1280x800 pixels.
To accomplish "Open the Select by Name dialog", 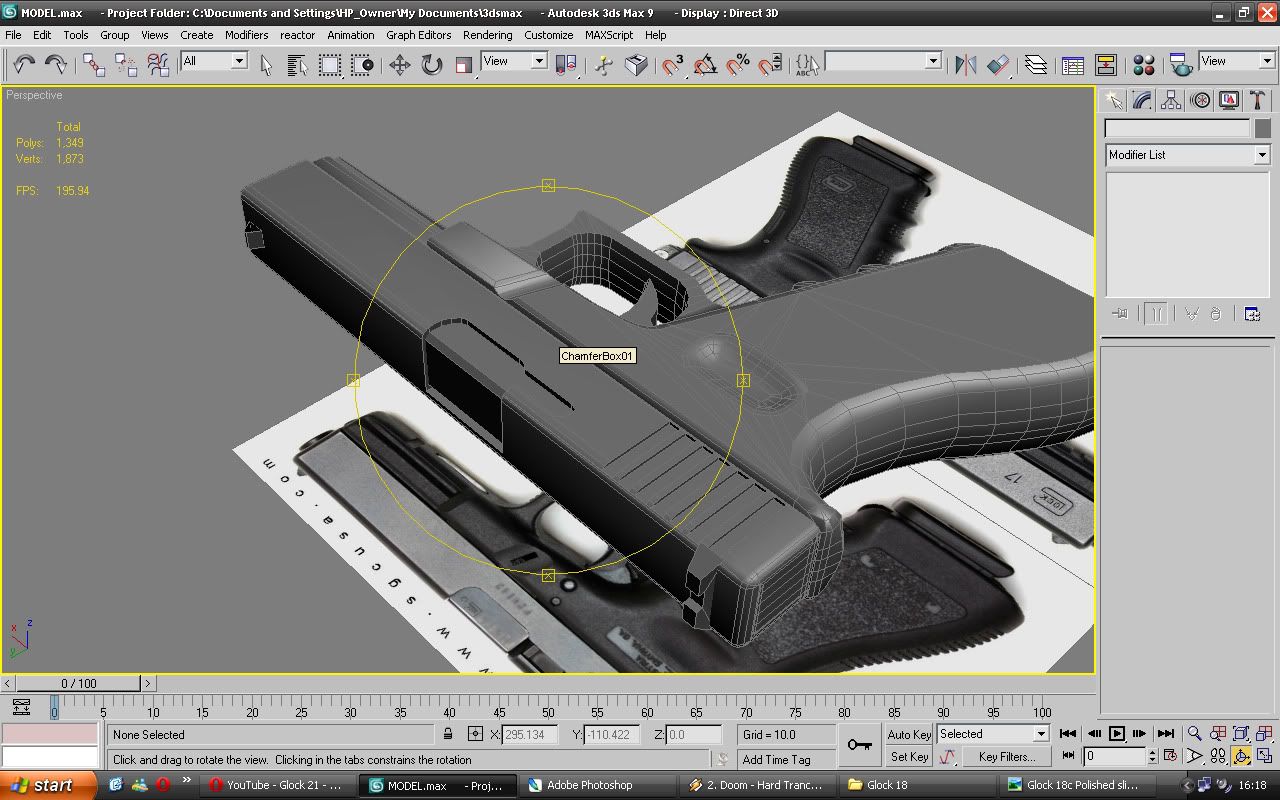I will click(x=297, y=65).
